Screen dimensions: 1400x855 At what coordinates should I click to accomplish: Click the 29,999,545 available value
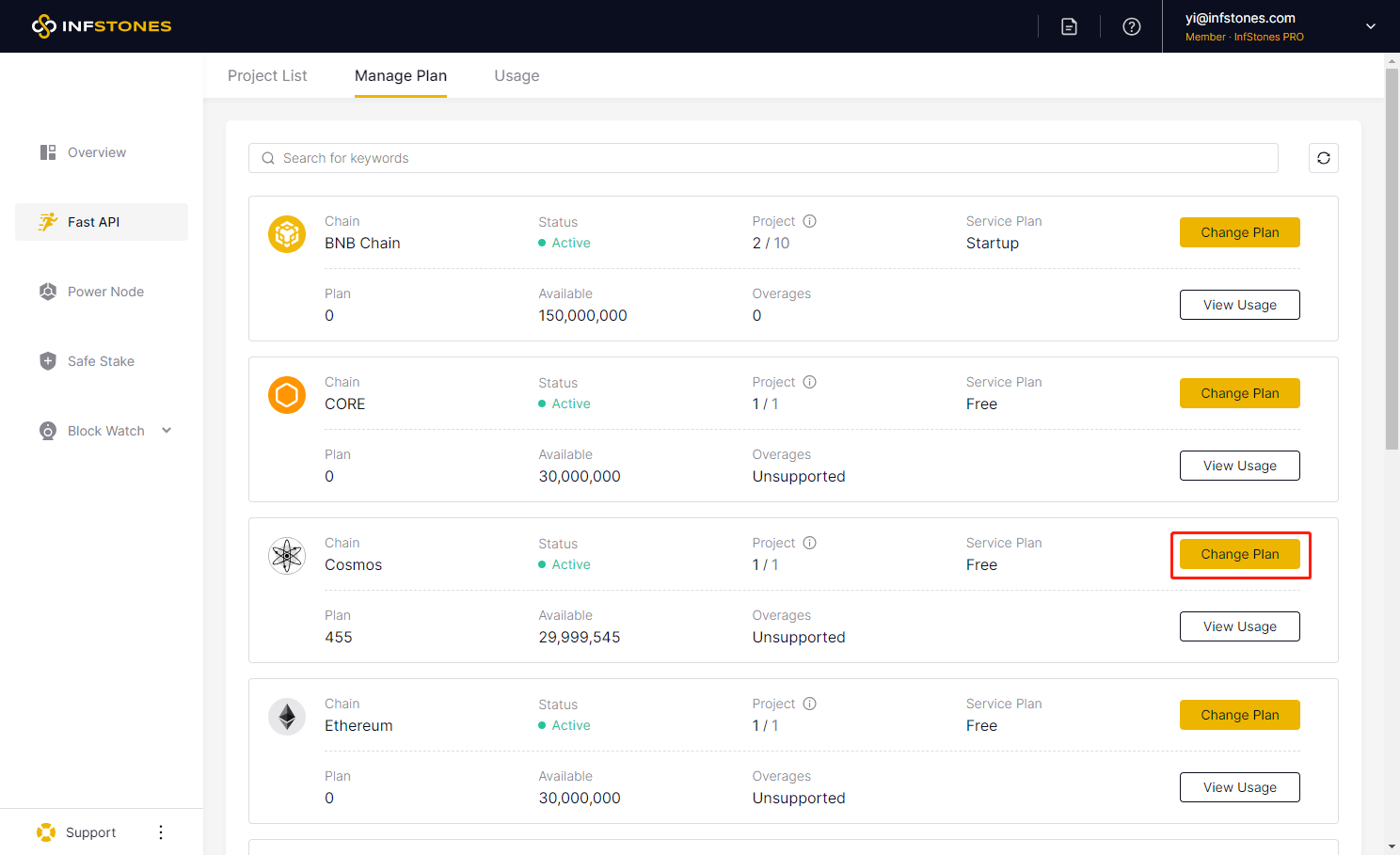click(x=580, y=637)
